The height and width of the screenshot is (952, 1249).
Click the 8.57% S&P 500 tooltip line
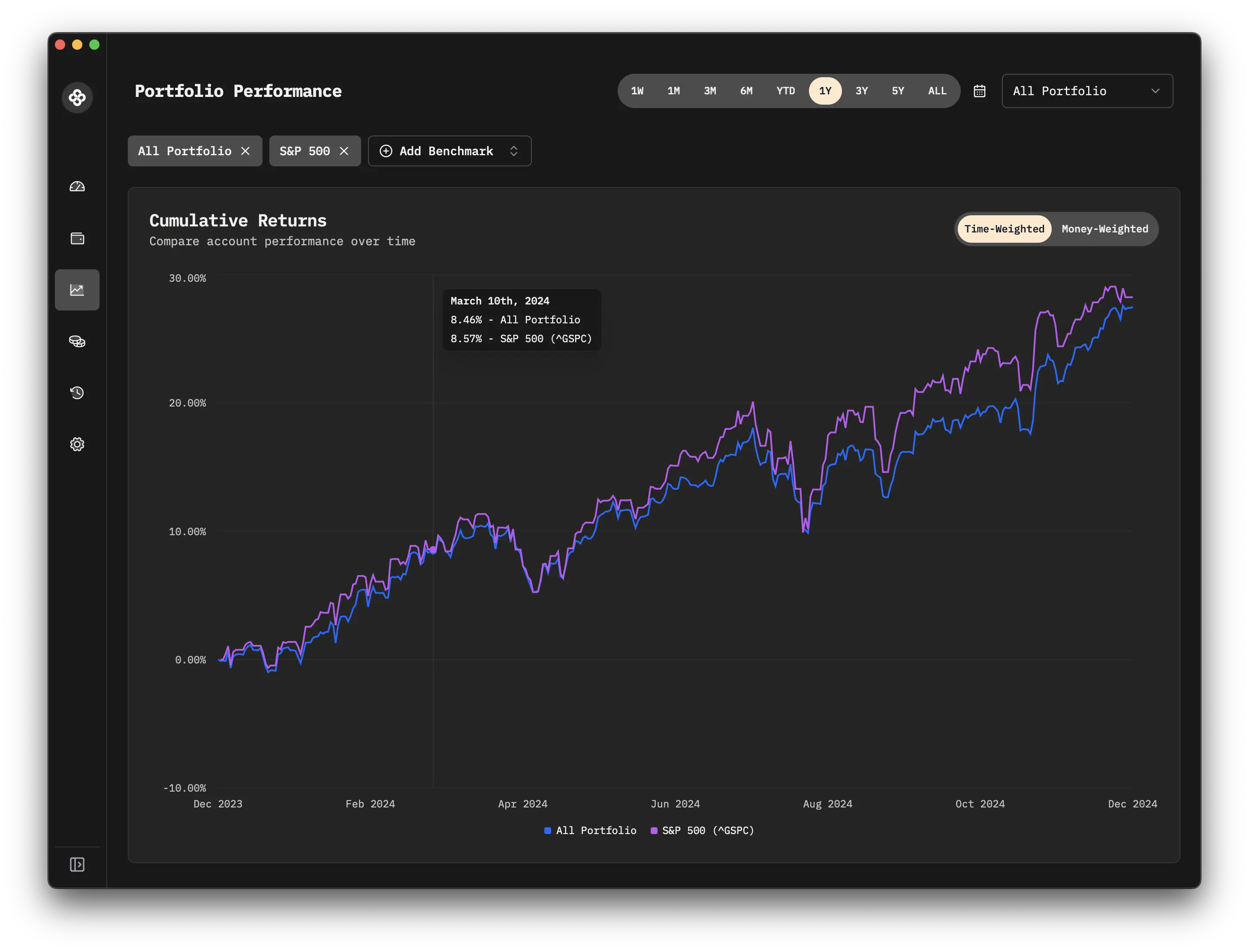[x=521, y=338]
